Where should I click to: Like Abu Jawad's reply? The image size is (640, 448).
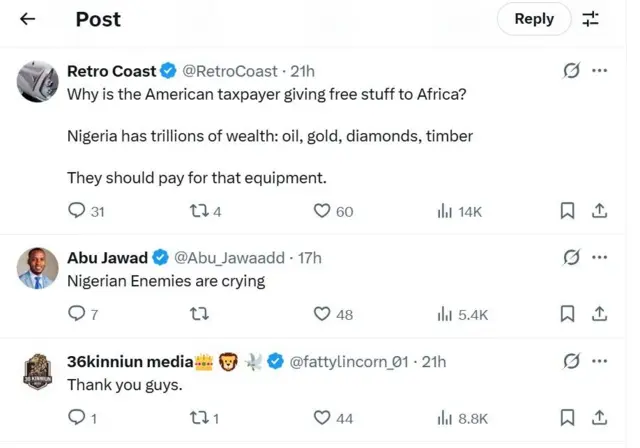(x=322, y=314)
